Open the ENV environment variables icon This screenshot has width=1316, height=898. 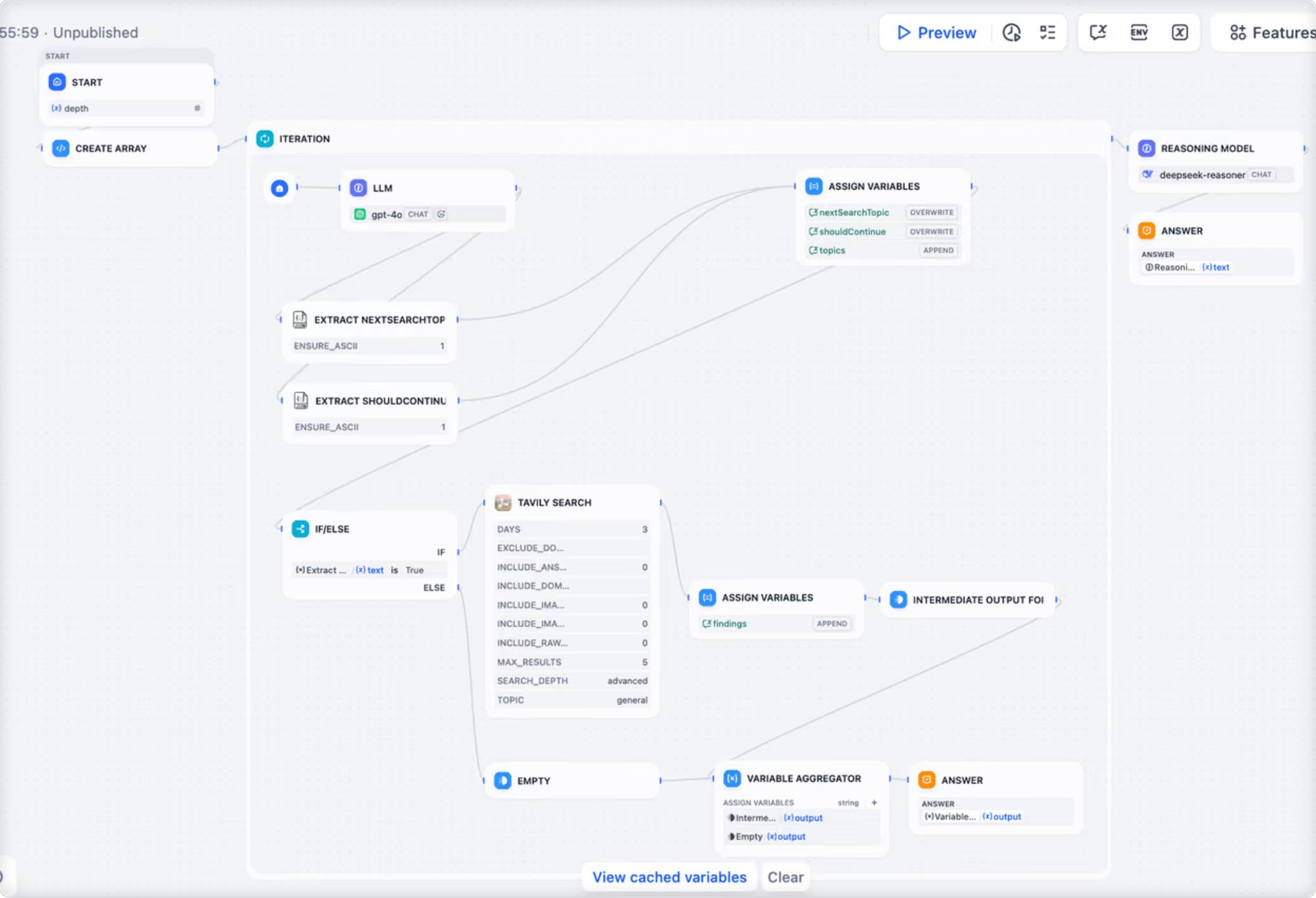coord(1139,33)
